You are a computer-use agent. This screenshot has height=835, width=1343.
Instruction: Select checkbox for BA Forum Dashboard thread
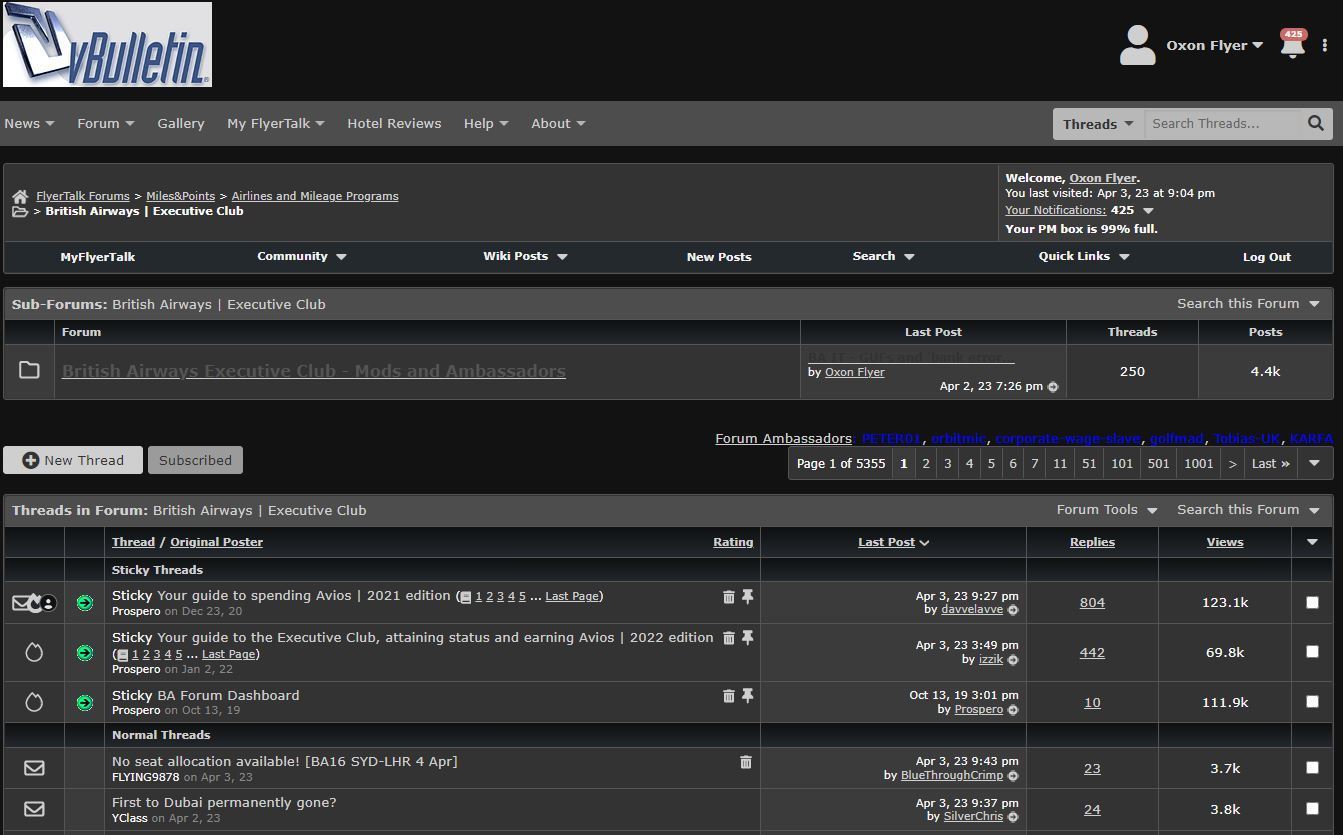pos(1312,702)
